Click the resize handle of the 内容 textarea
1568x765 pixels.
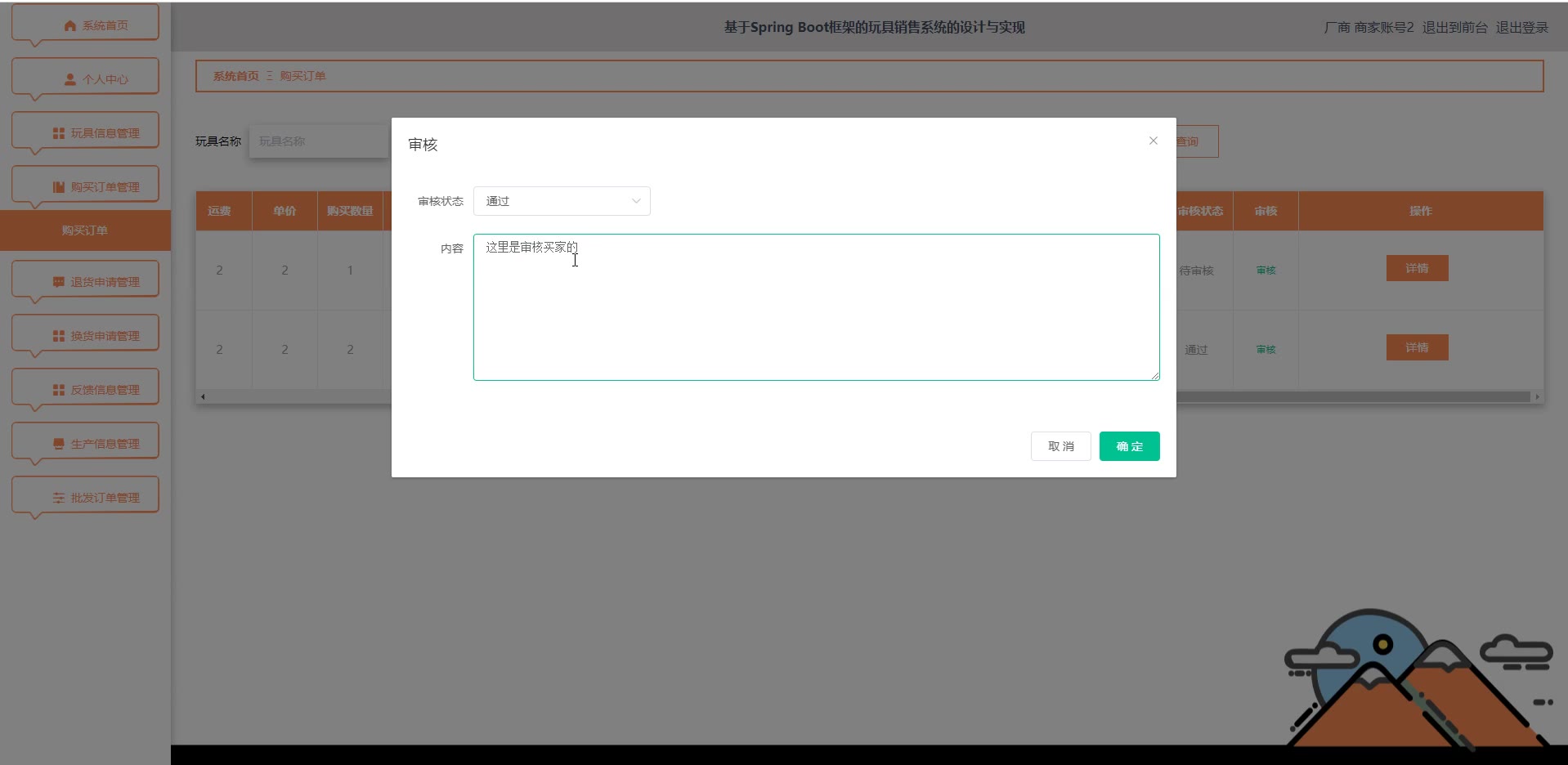(x=1155, y=376)
